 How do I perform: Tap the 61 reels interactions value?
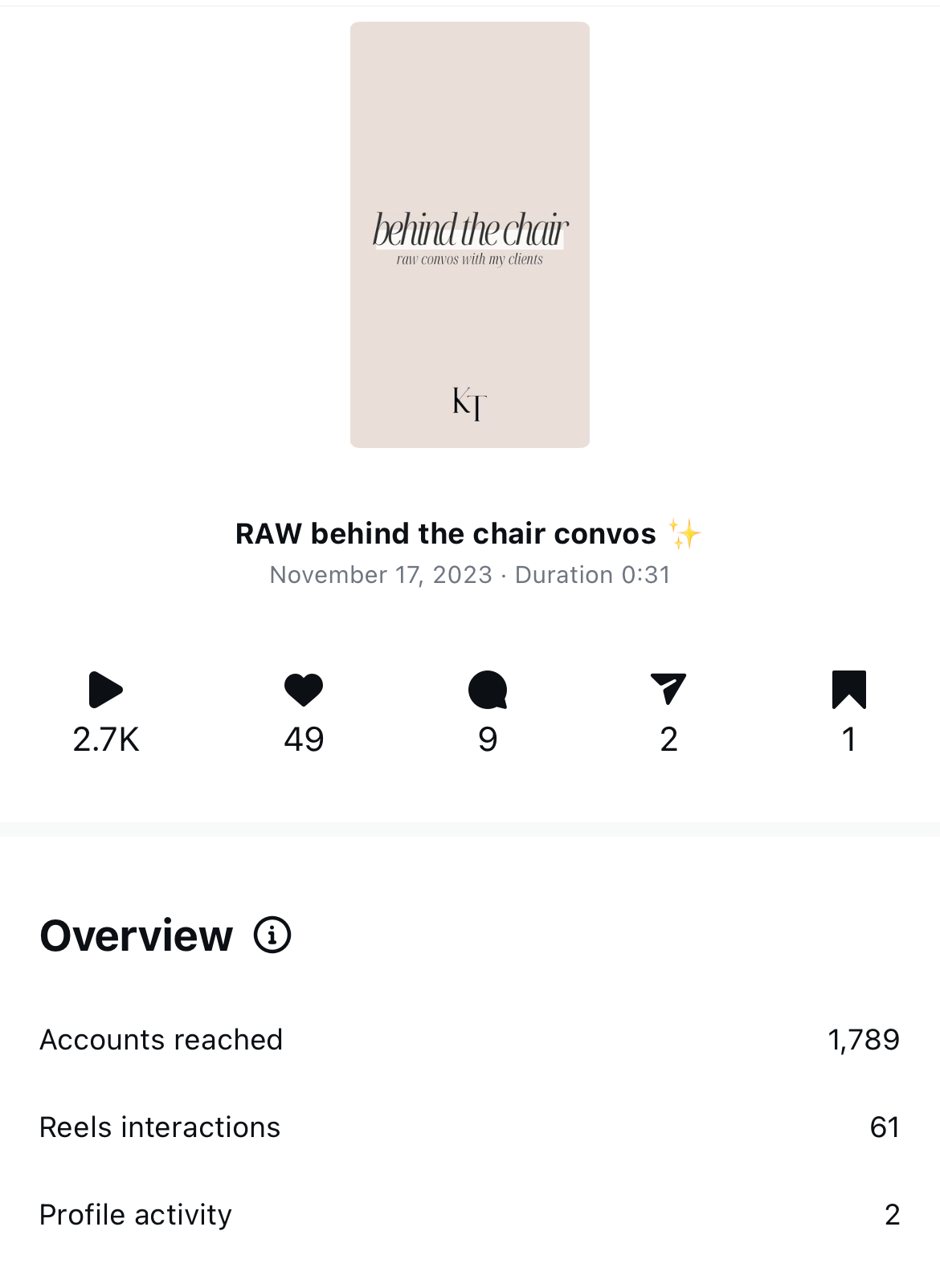(885, 1127)
